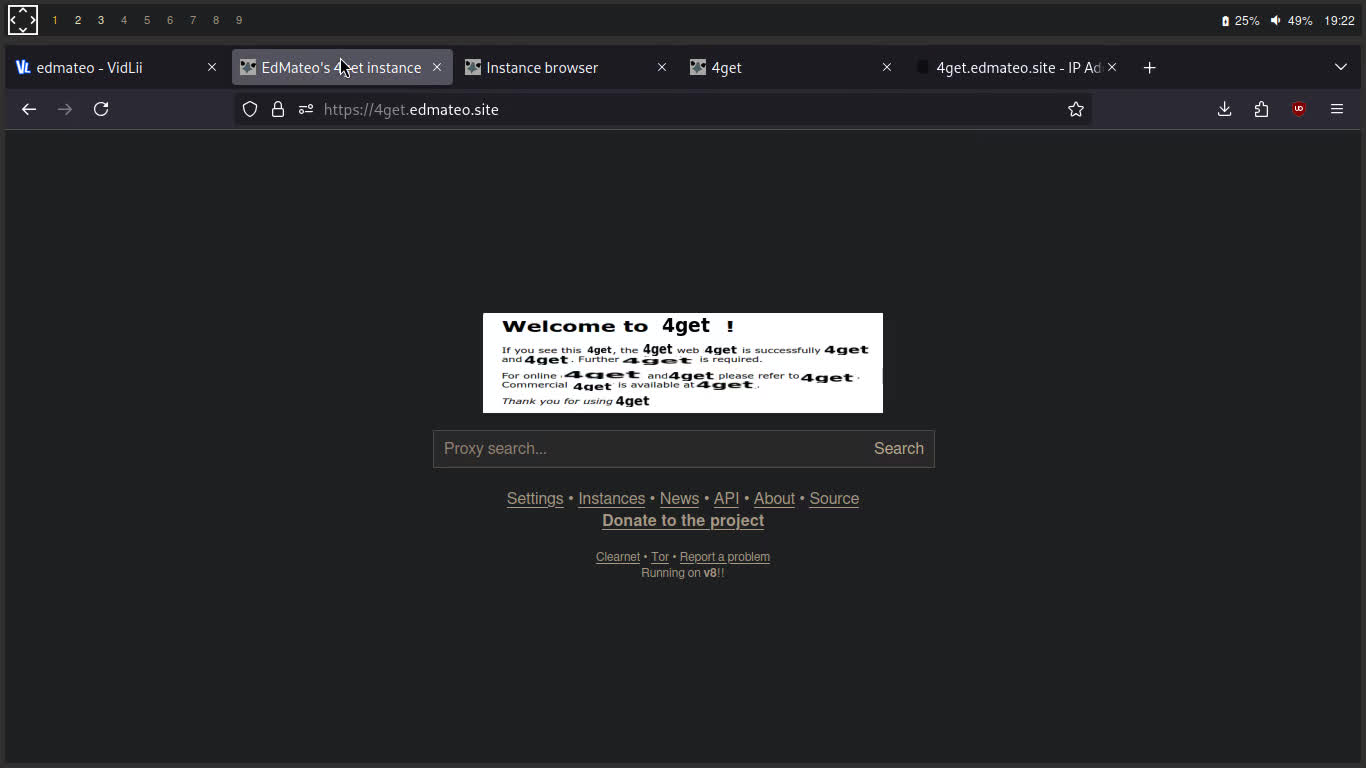This screenshot has height=768, width=1366.
Task: Open the uBlock Origin extension icon
Action: click(1299, 109)
